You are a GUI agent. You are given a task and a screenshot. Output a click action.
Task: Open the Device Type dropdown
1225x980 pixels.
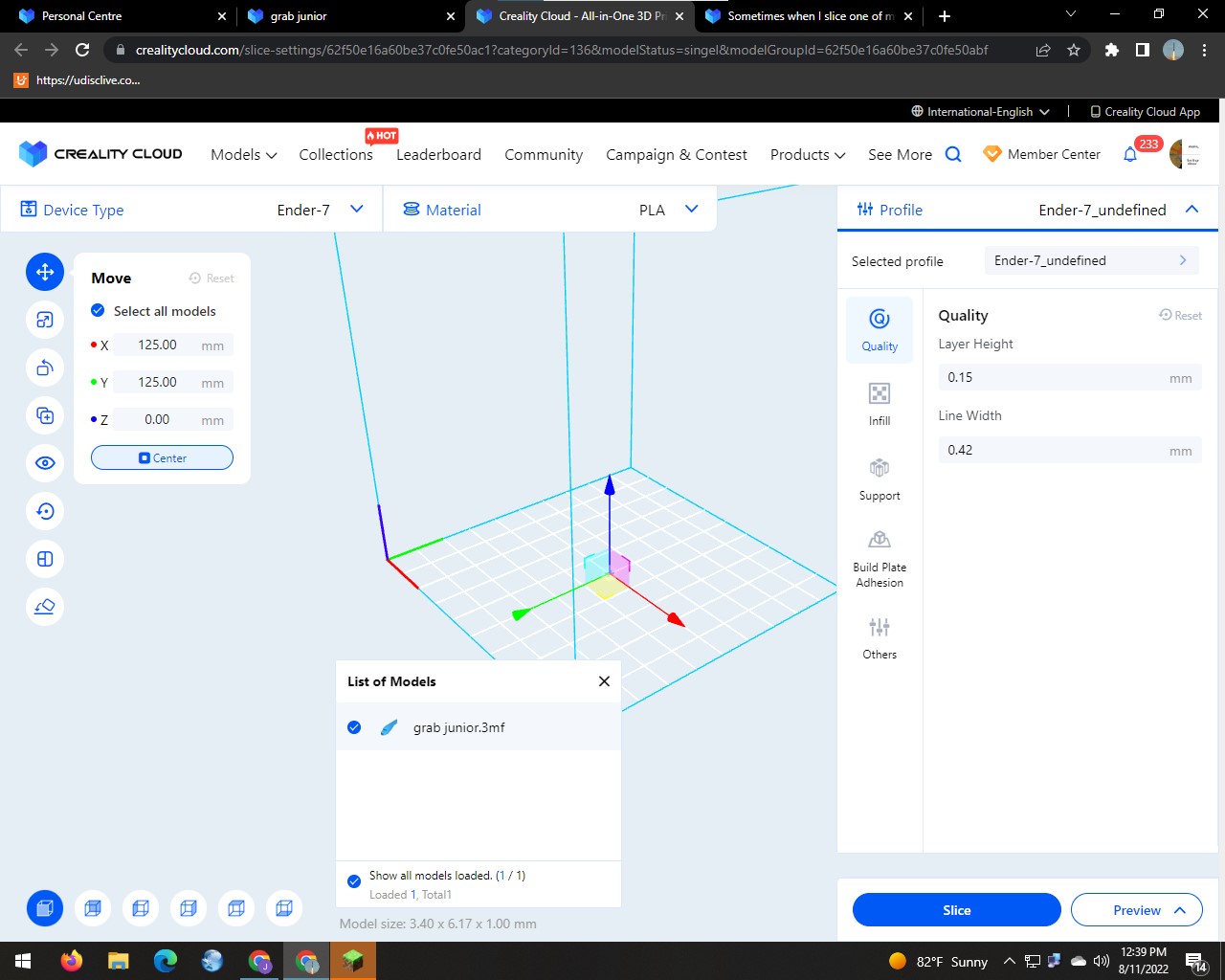pos(355,210)
